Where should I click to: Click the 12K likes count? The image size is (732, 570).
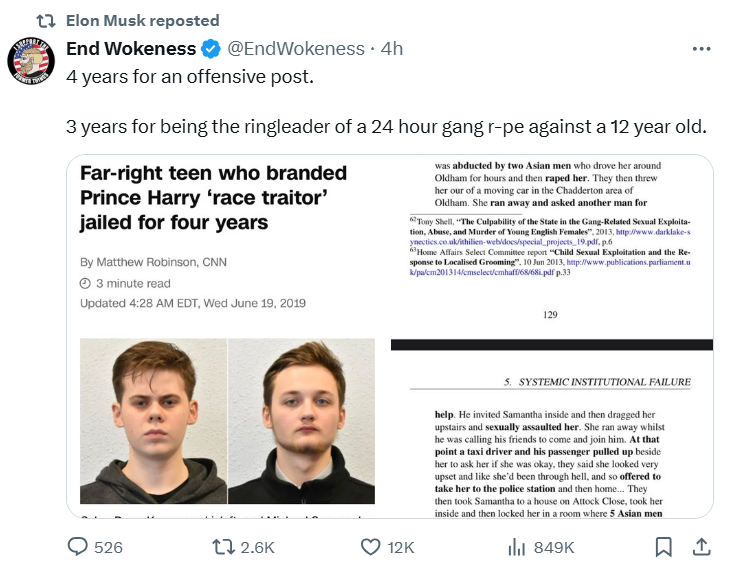401,548
